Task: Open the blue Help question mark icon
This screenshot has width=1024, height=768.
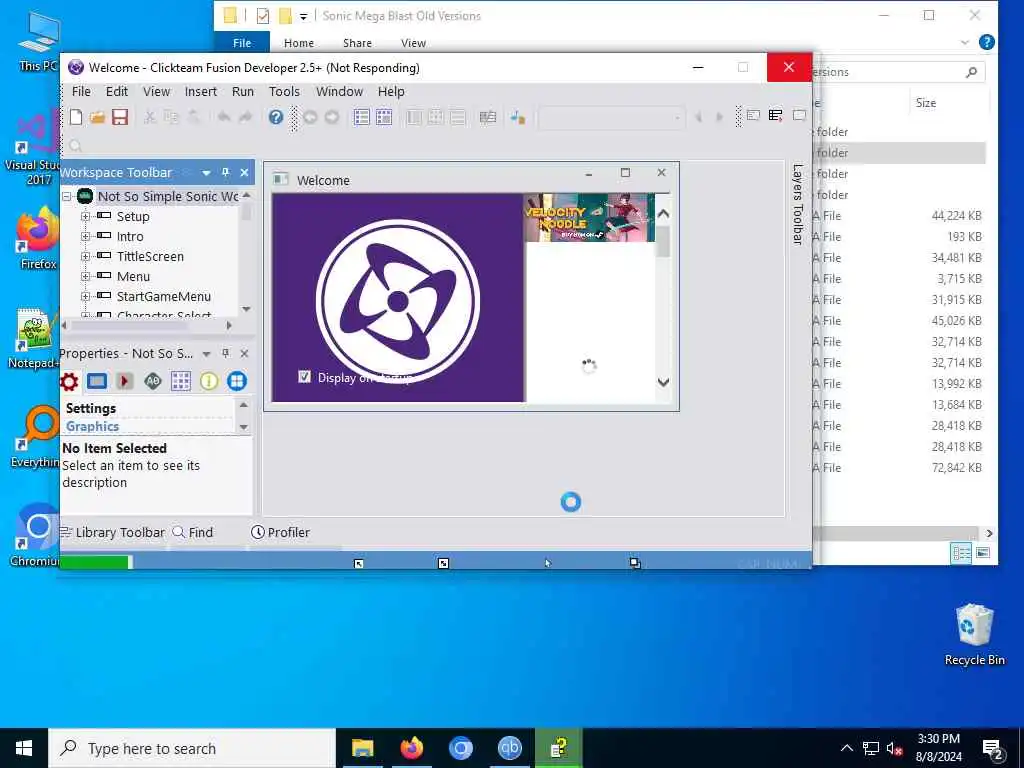Action: pos(276,118)
